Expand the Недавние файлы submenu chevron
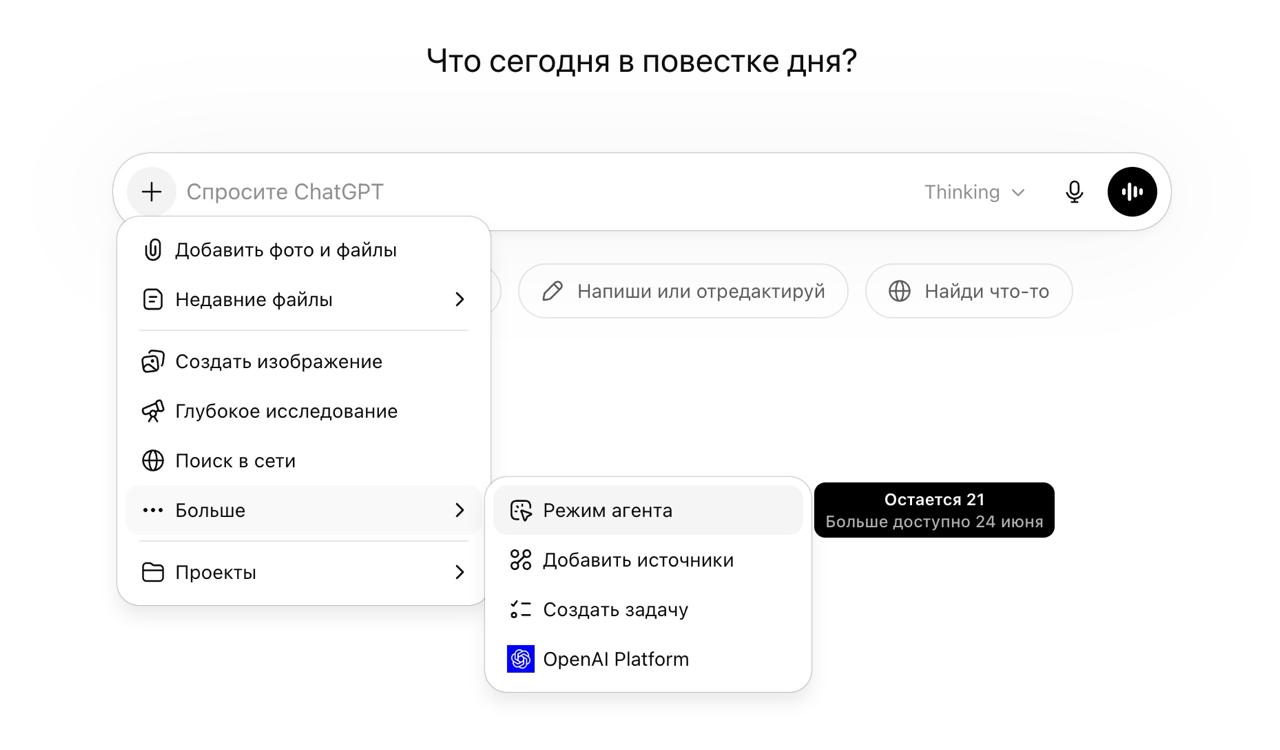This screenshot has width=1280, height=750. [459, 299]
